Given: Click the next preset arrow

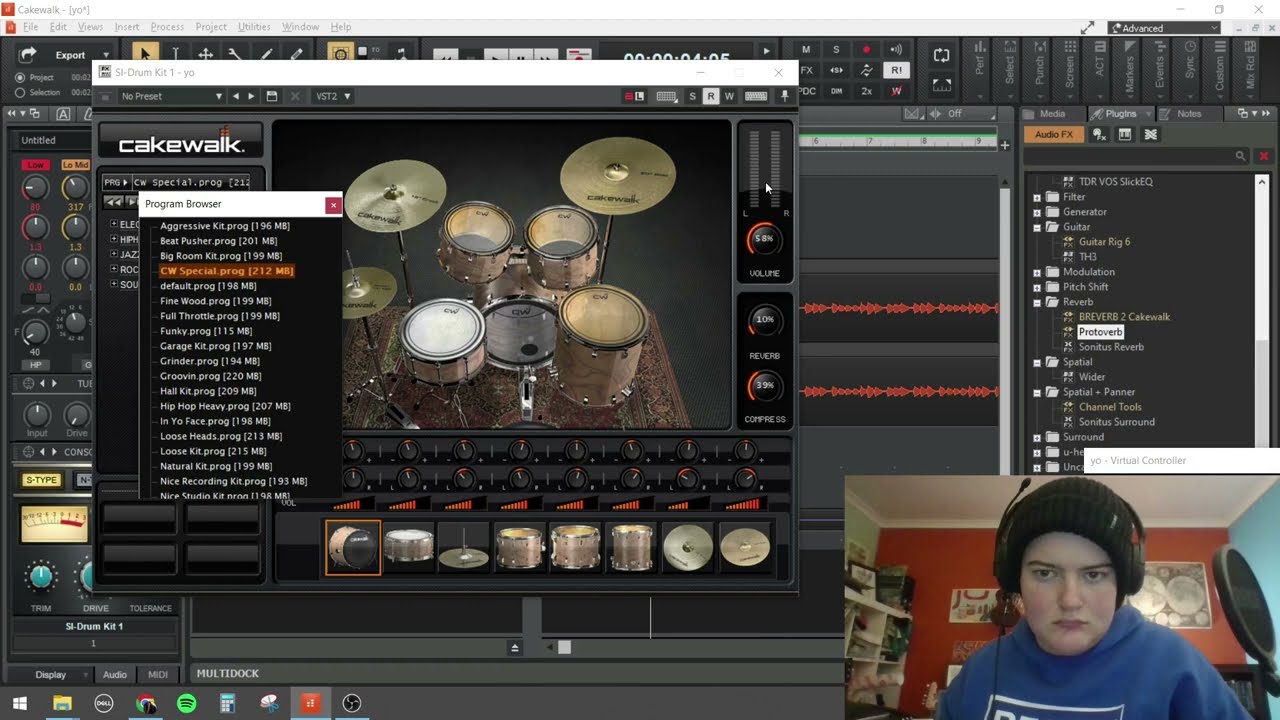Looking at the screenshot, I should 251,96.
